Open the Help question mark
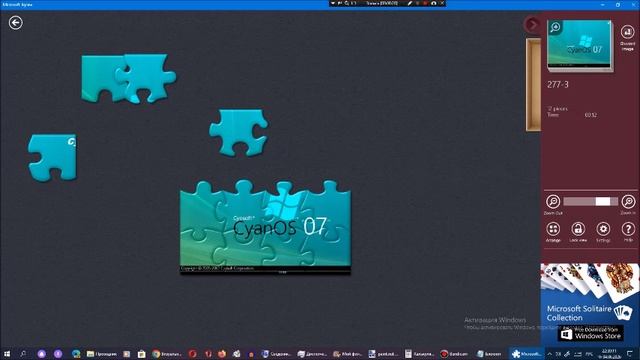640x360 pixels. (x=628, y=229)
